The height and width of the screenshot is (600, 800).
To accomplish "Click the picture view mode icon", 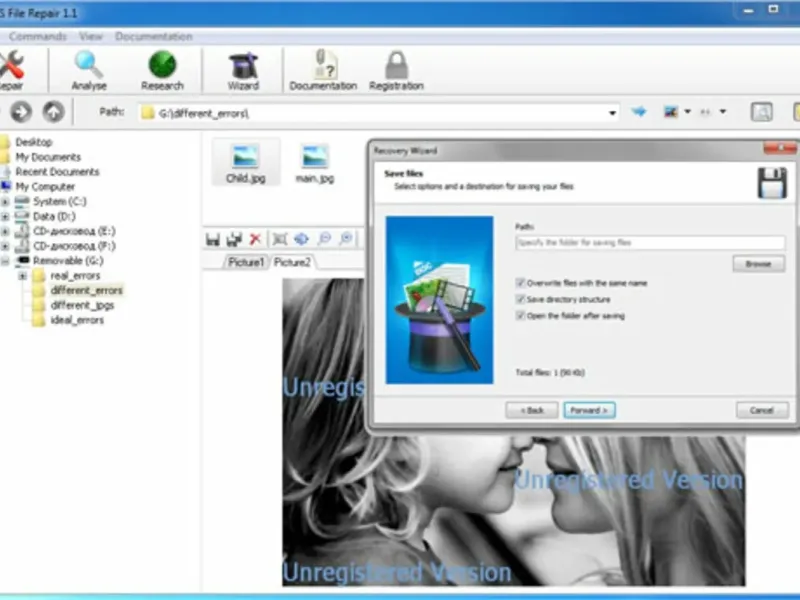I will coord(670,111).
